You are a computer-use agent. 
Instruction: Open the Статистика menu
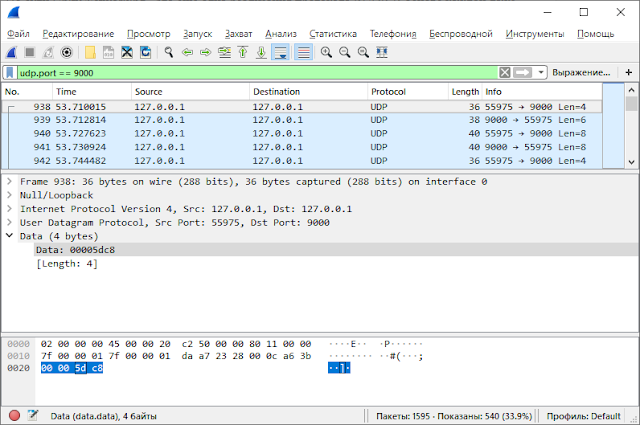tap(333, 34)
